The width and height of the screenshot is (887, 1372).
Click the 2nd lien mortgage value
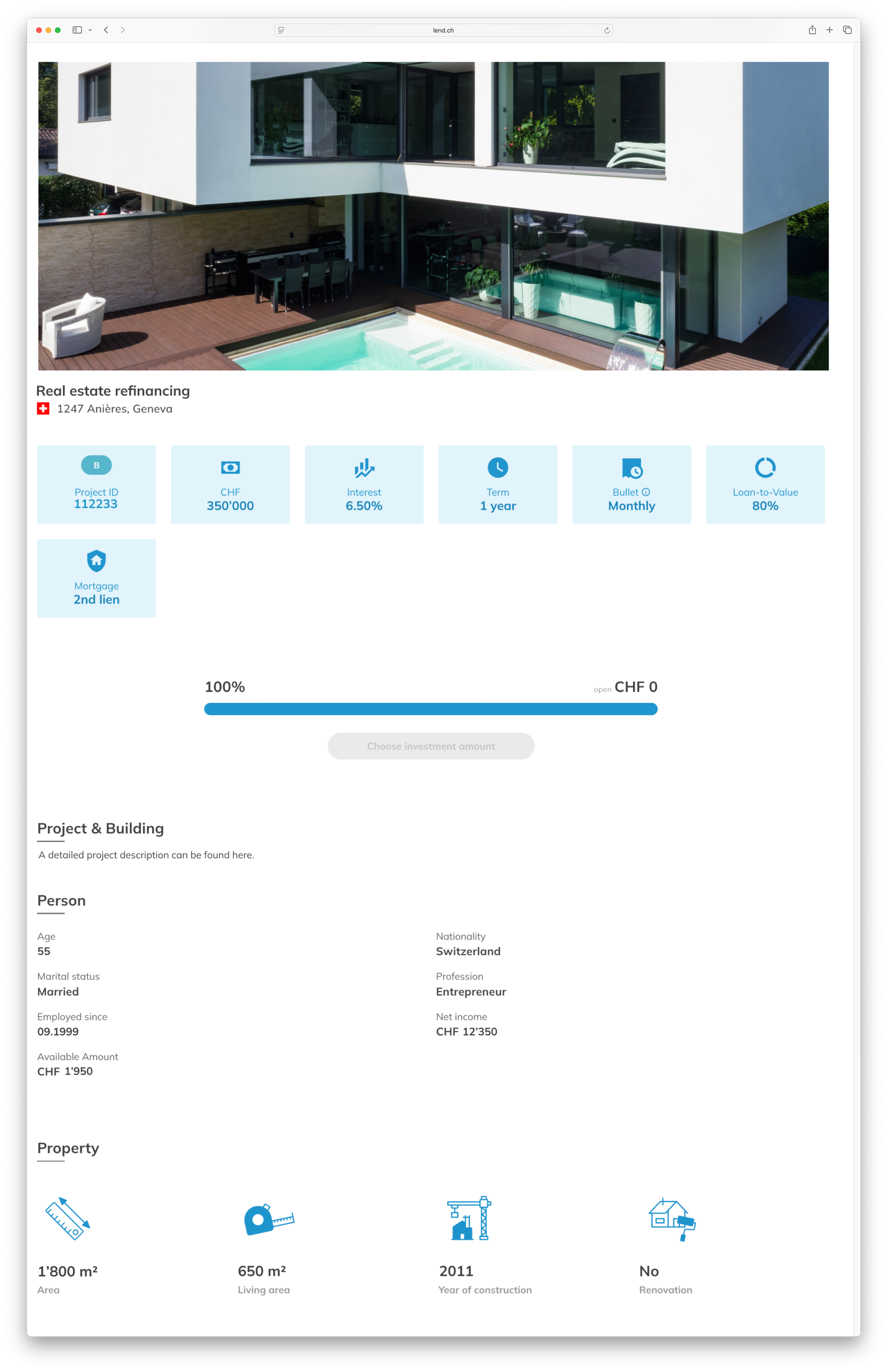(x=96, y=600)
